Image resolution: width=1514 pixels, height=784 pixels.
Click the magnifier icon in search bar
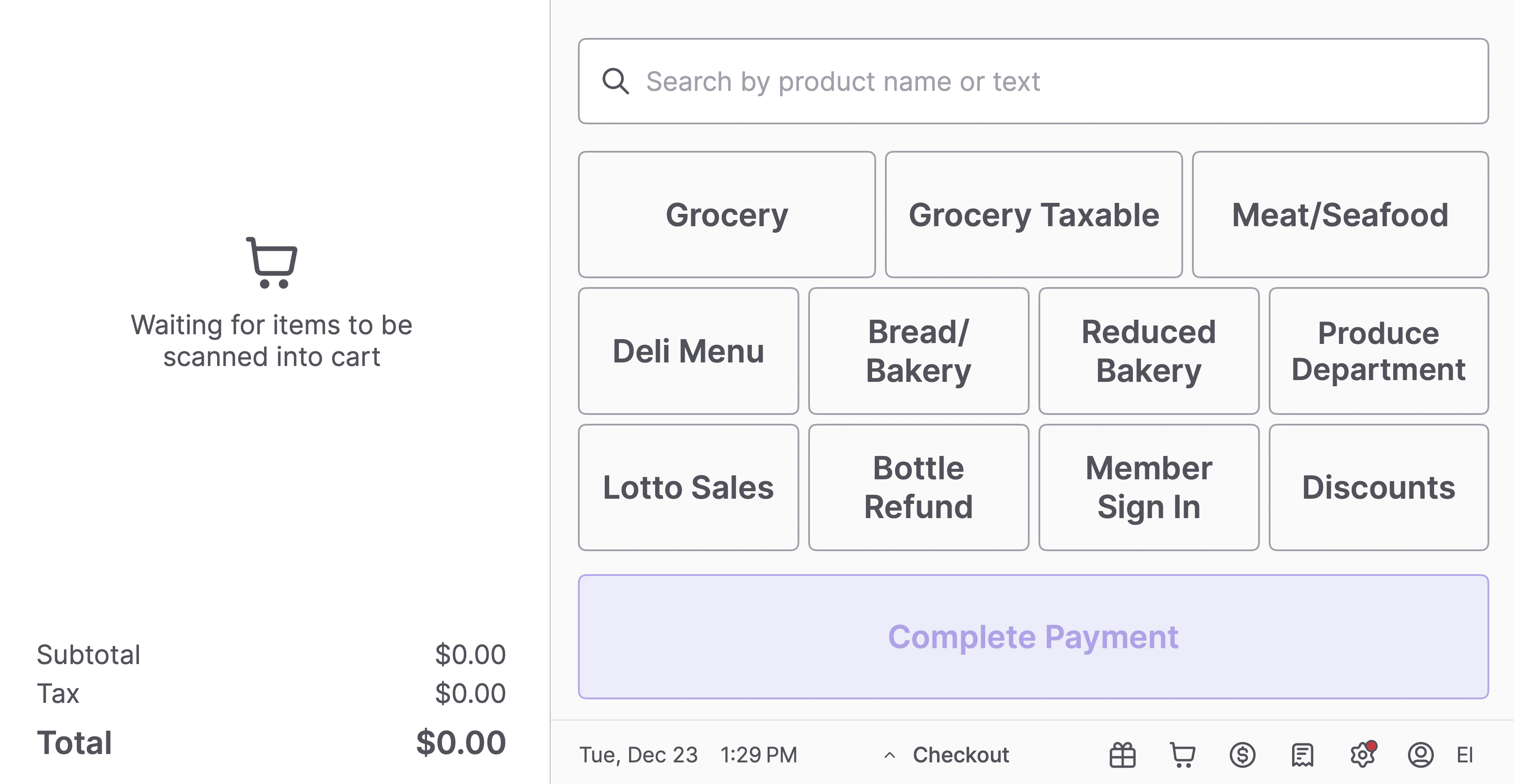pyautogui.click(x=615, y=81)
